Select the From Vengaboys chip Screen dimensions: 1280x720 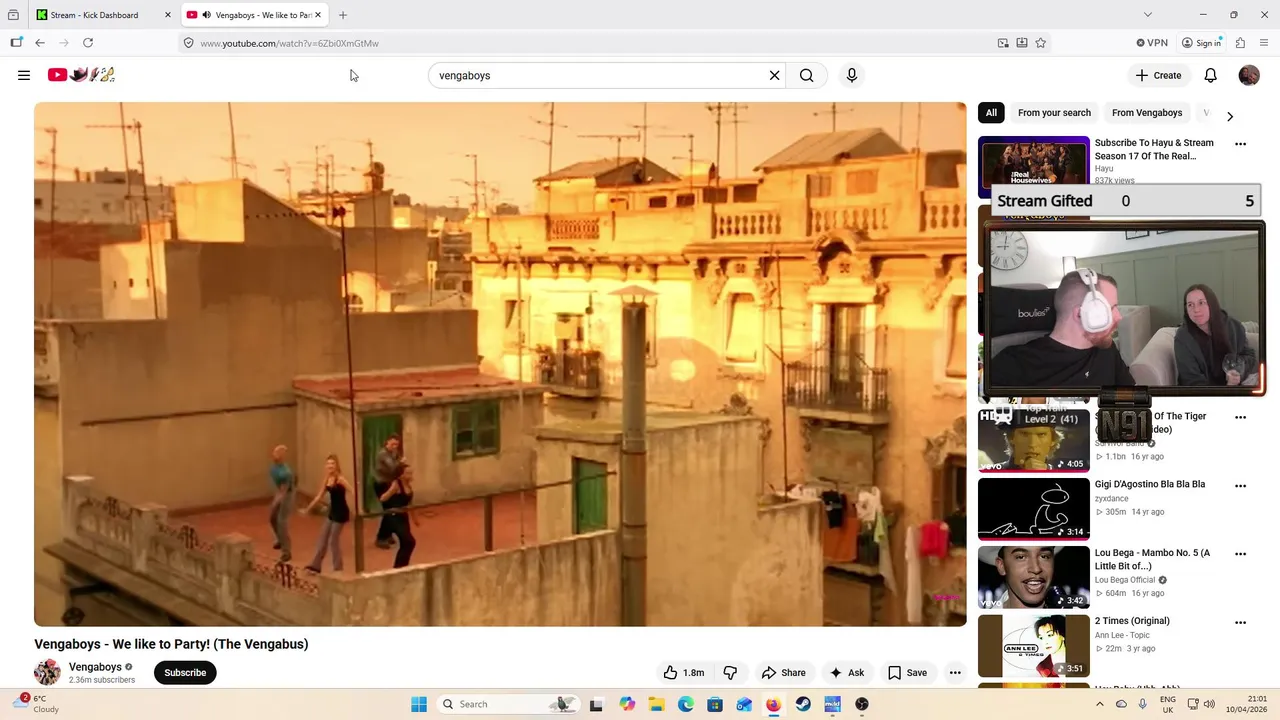(1147, 113)
